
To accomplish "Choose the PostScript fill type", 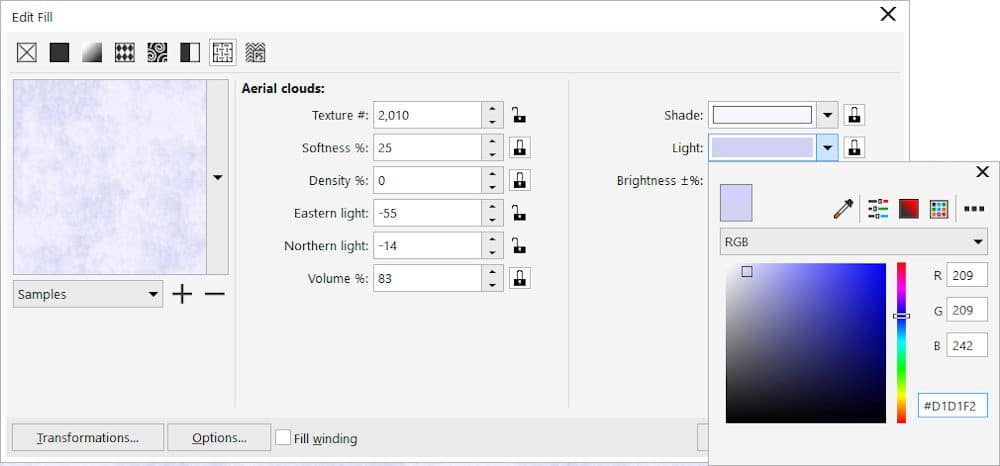I will pyautogui.click(x=255, y=52).
